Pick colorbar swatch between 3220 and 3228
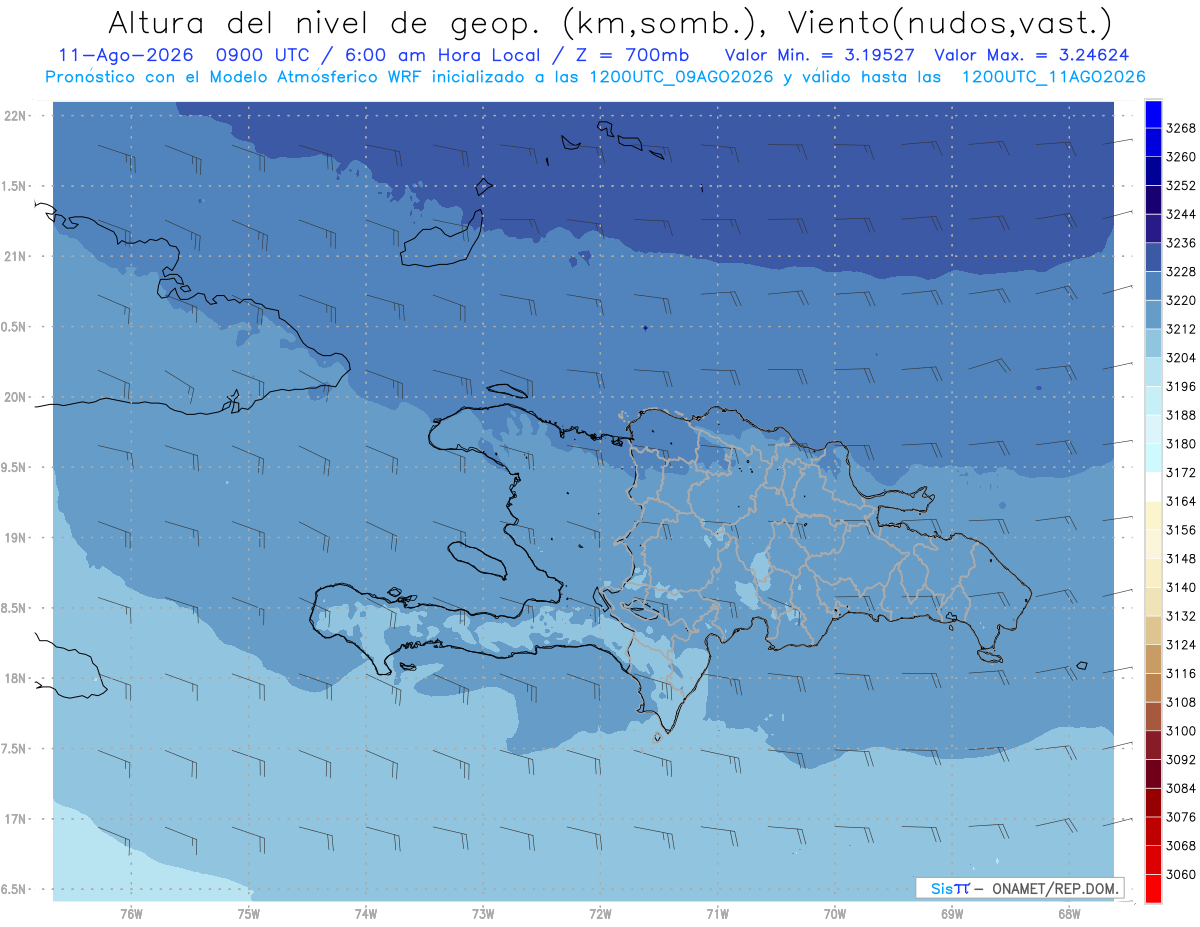Image resolution: width=1200 pixels, height=927 pixels. (1153, 286)
